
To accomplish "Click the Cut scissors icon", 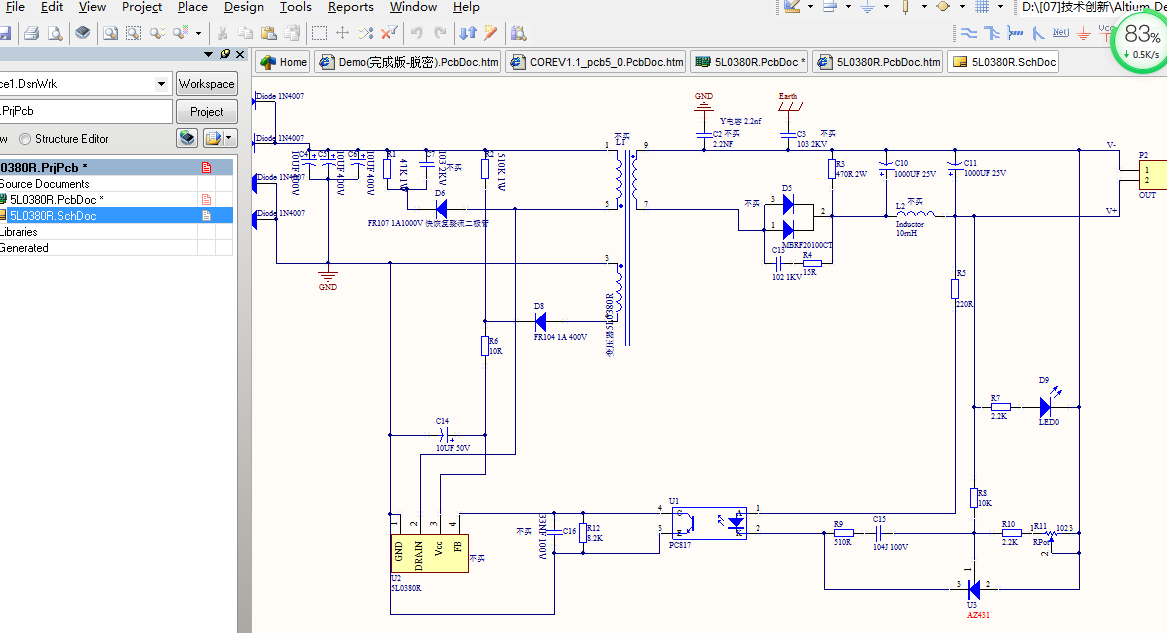I will [222, 33].
